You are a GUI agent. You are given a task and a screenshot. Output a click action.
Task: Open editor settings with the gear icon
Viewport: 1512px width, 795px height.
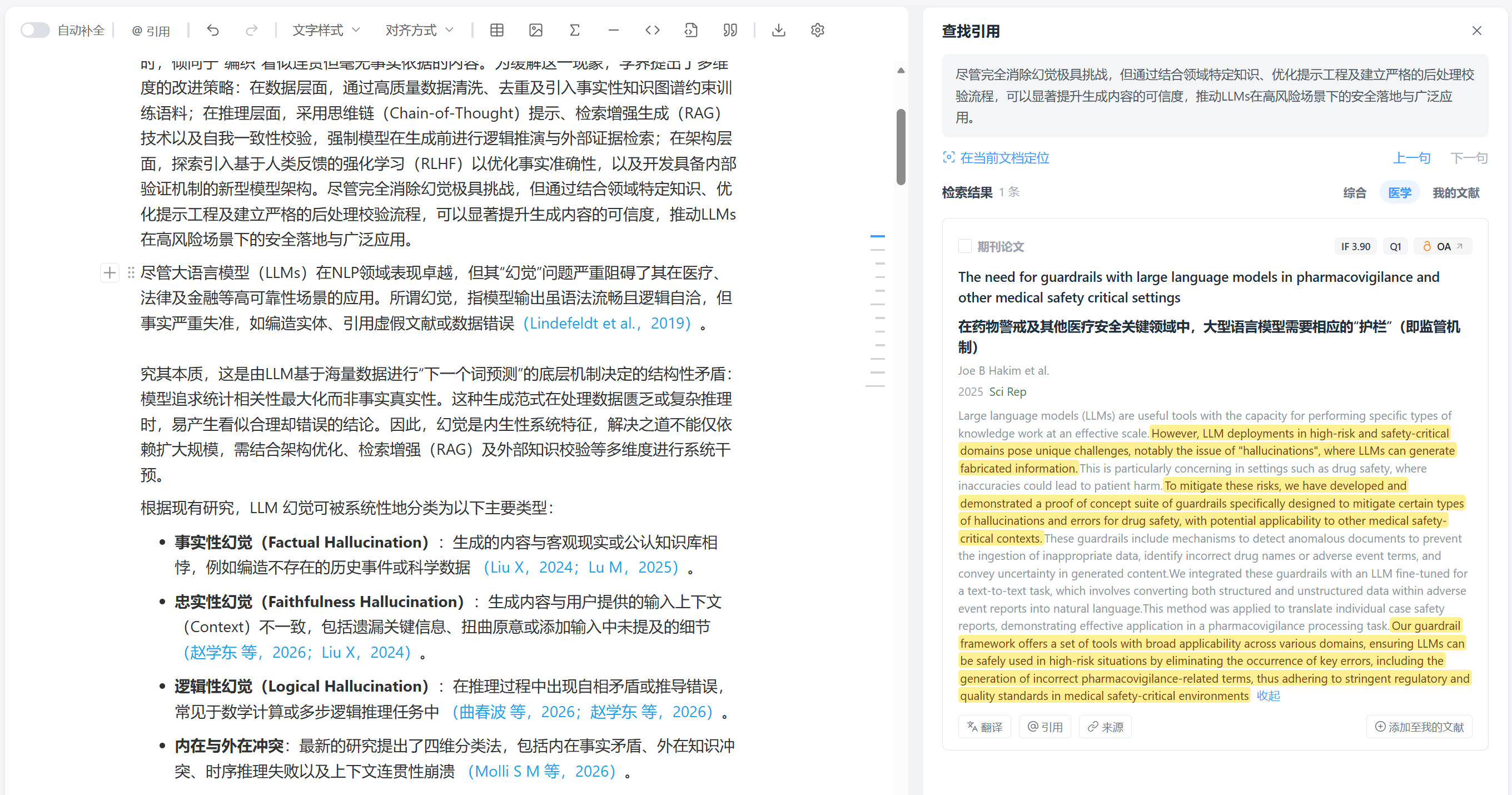click(818, 30)
